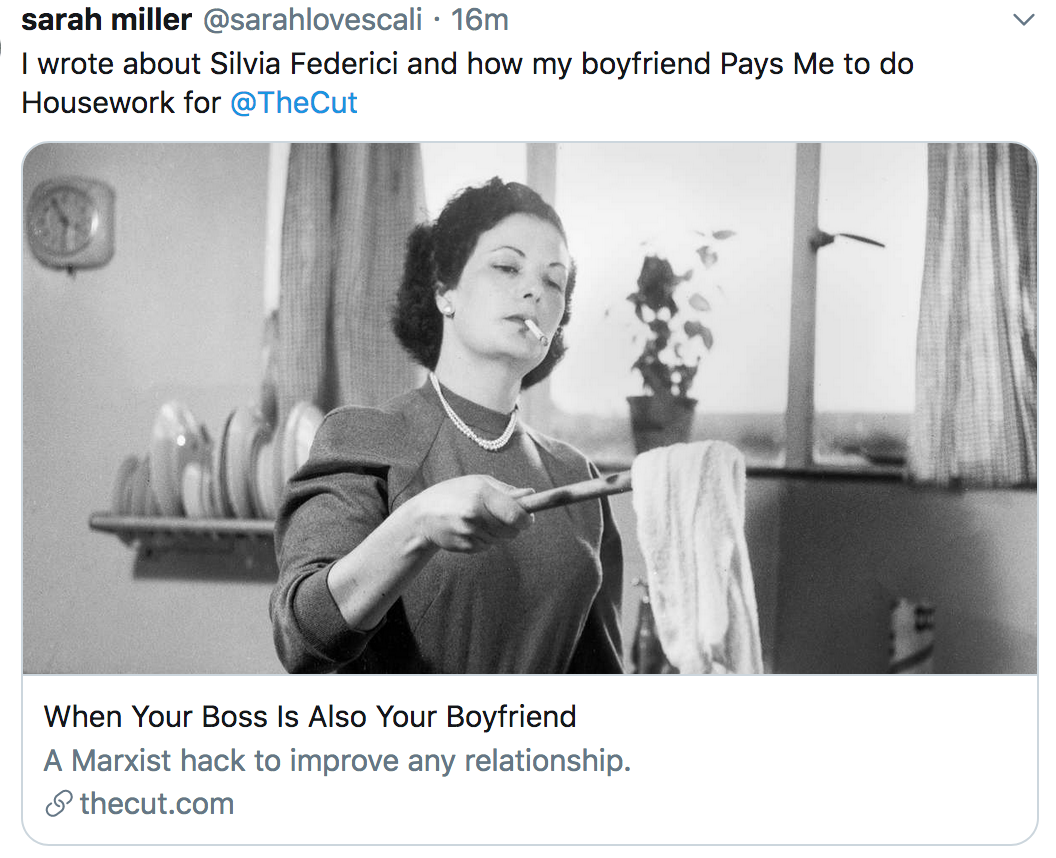The image size is (1056, 858).
Task: Click the dish rack in the photo
Action: coord(202,485)
